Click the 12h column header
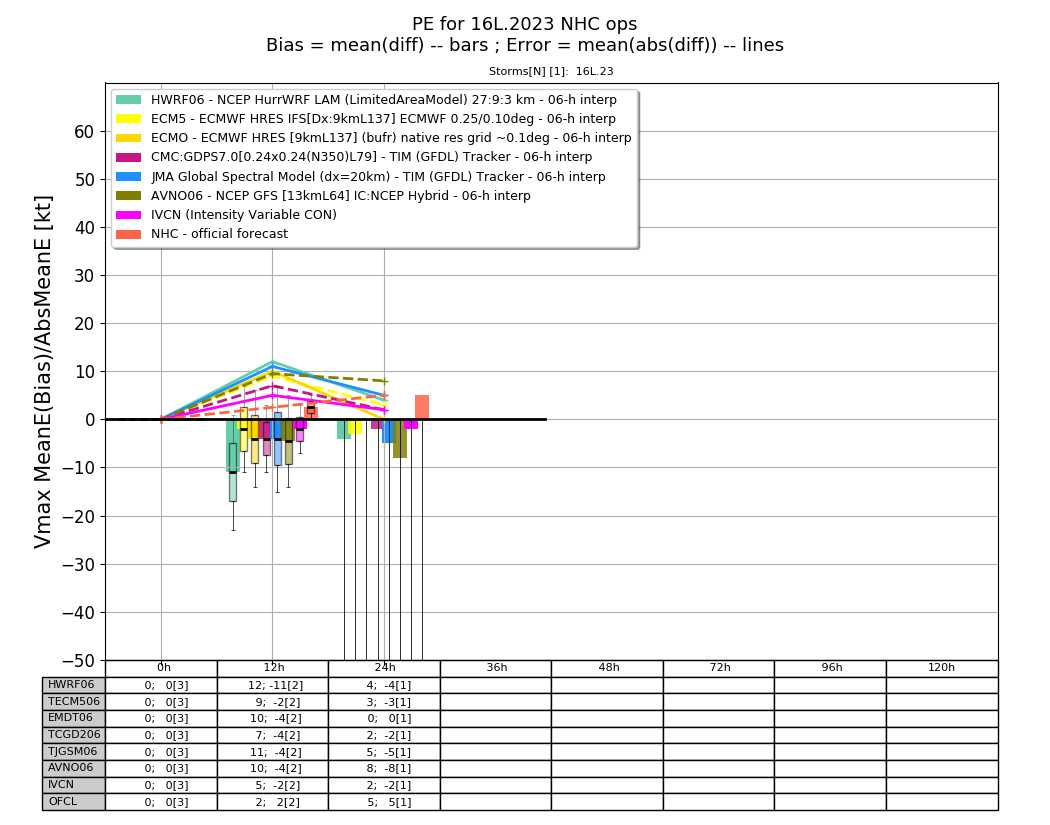1050x825 pixels. (273, 668)
